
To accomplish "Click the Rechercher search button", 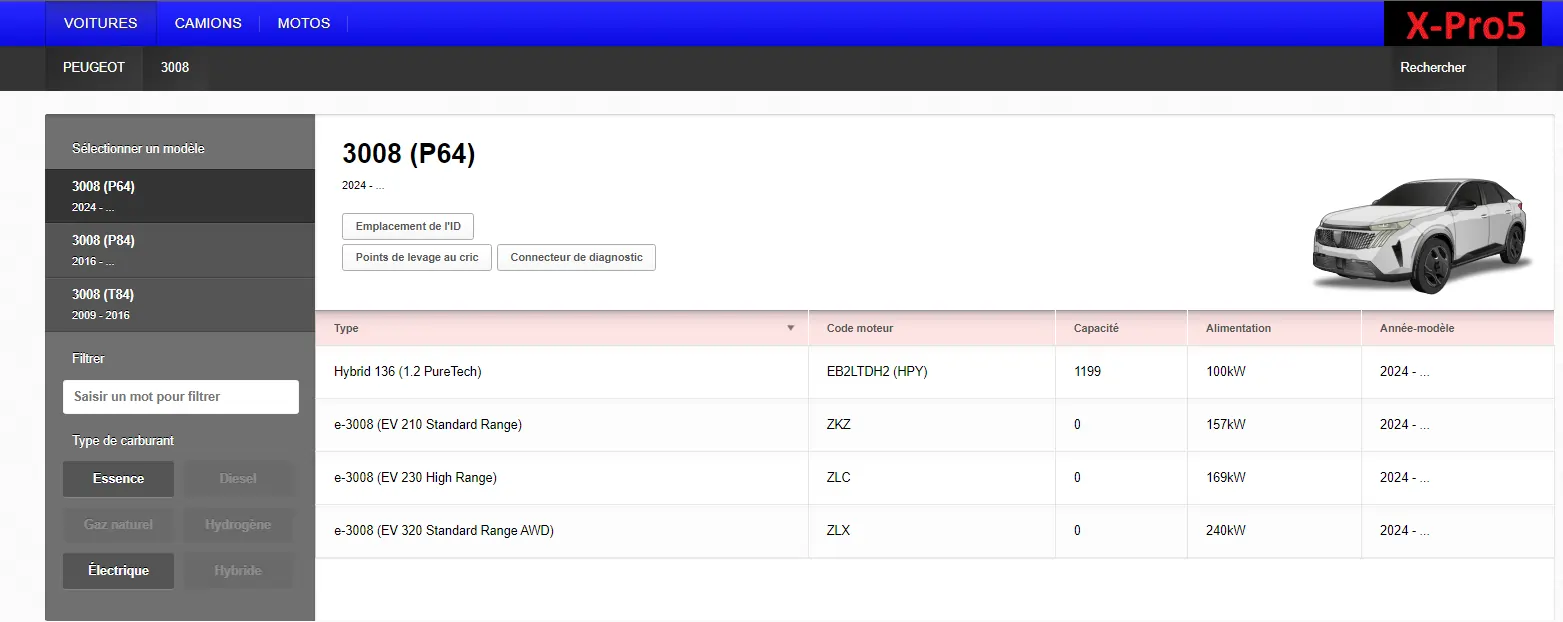I will 1432,68.
